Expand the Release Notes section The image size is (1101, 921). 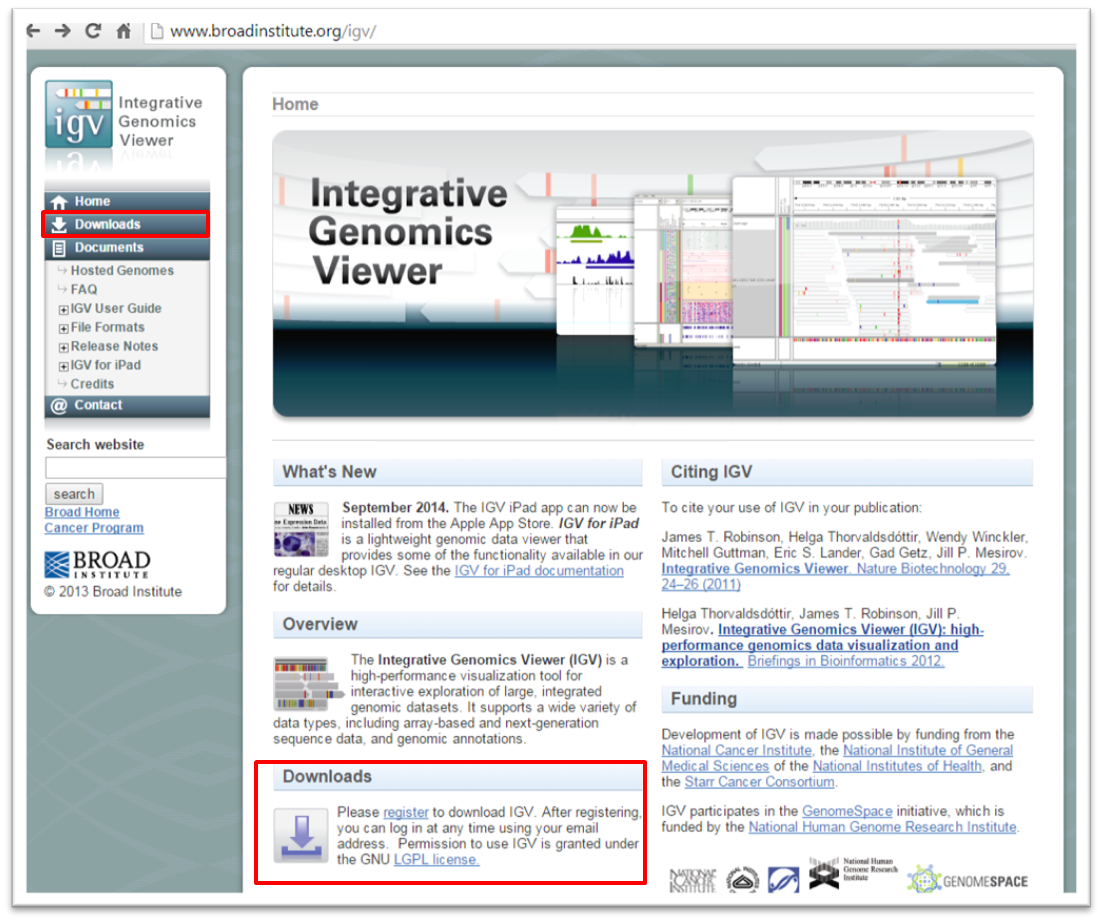tap(63, 348)
